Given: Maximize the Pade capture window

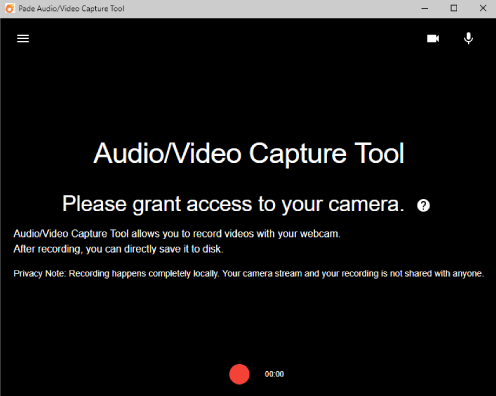Looking at the screenshot, I should point(454,8).
